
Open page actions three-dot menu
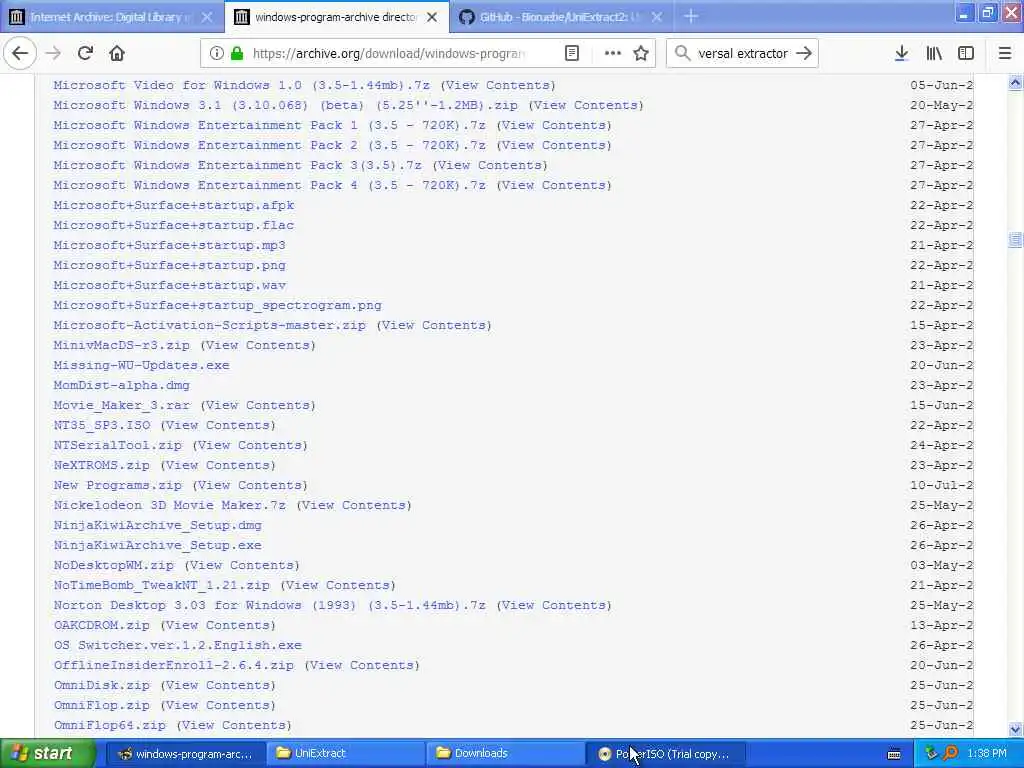[613, 54]
